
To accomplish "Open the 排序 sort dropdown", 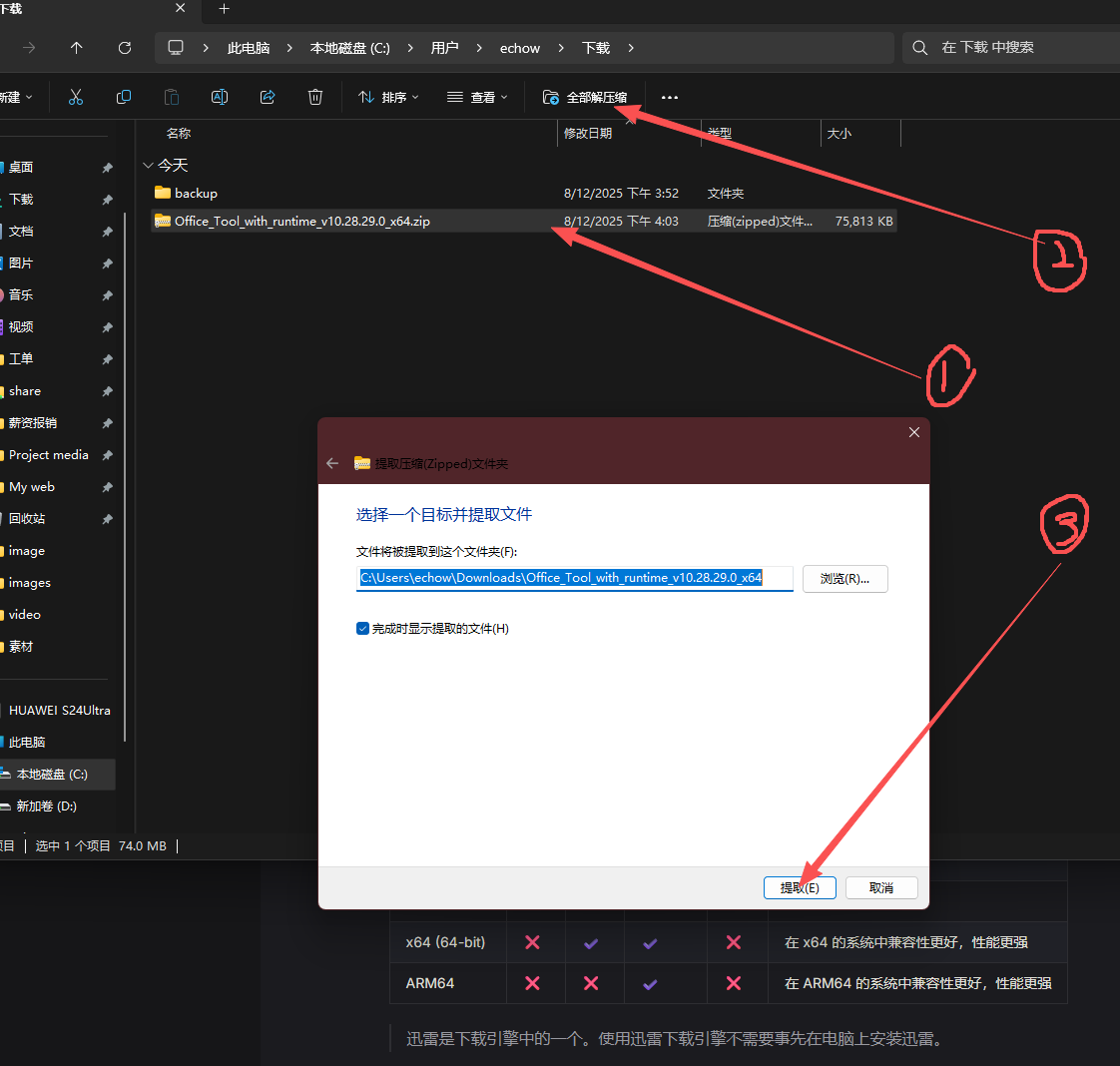I will [388, 97].
